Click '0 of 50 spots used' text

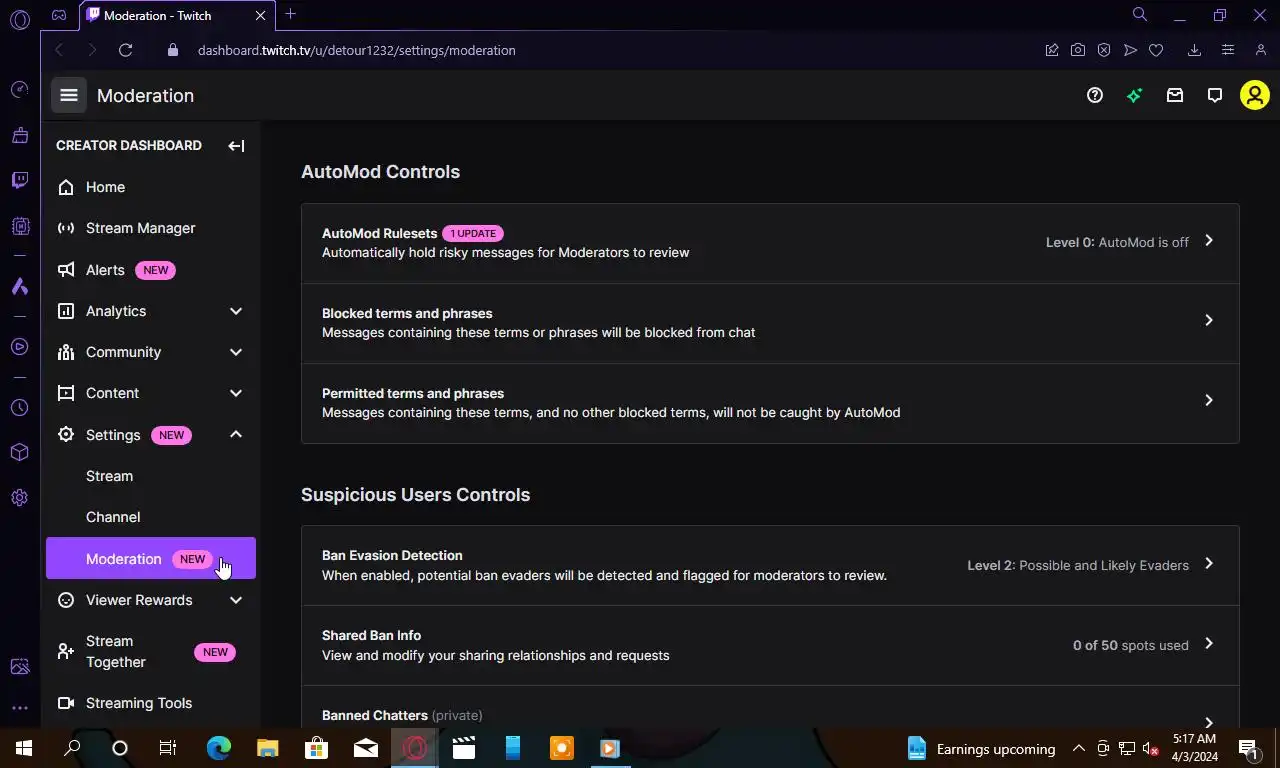[1131, 645]
